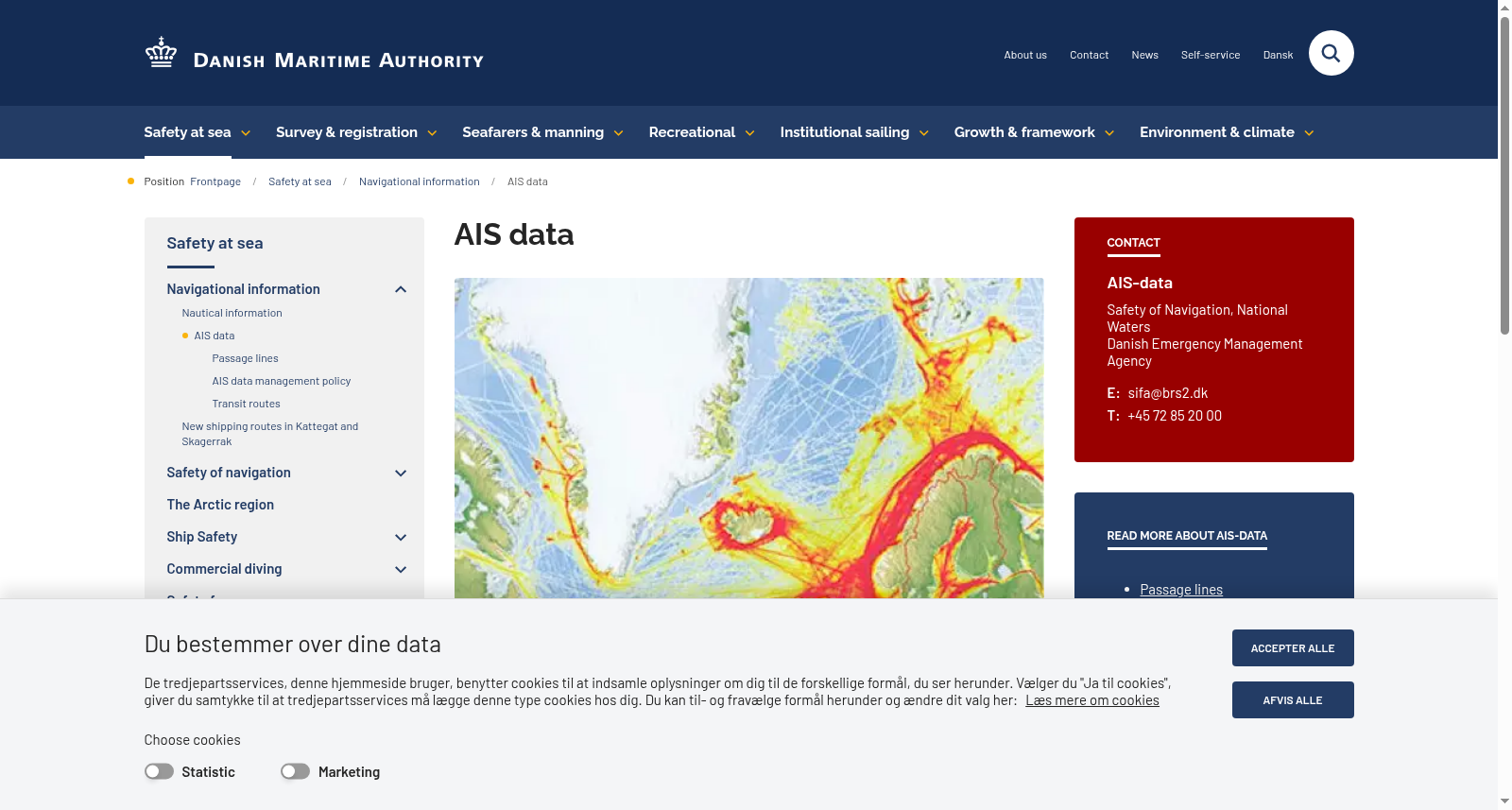Click the ACCEPTER ALLE button
The image size is (1512, 810).
pos(1293,648)
